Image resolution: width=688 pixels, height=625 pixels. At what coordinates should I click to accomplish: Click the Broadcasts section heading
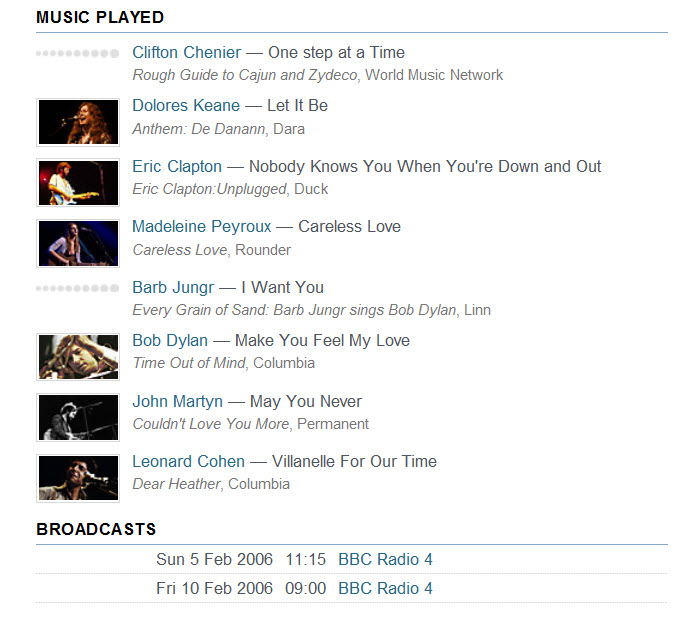coord(96,529)
